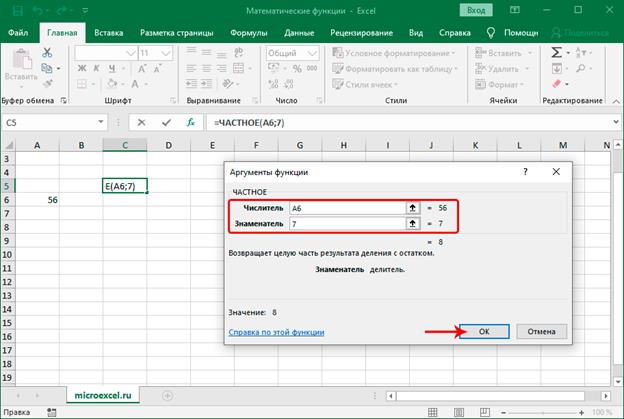624x419 pixels.
Task: Select the microexcel.ru sheet tab
Action: tap(103, 396)
